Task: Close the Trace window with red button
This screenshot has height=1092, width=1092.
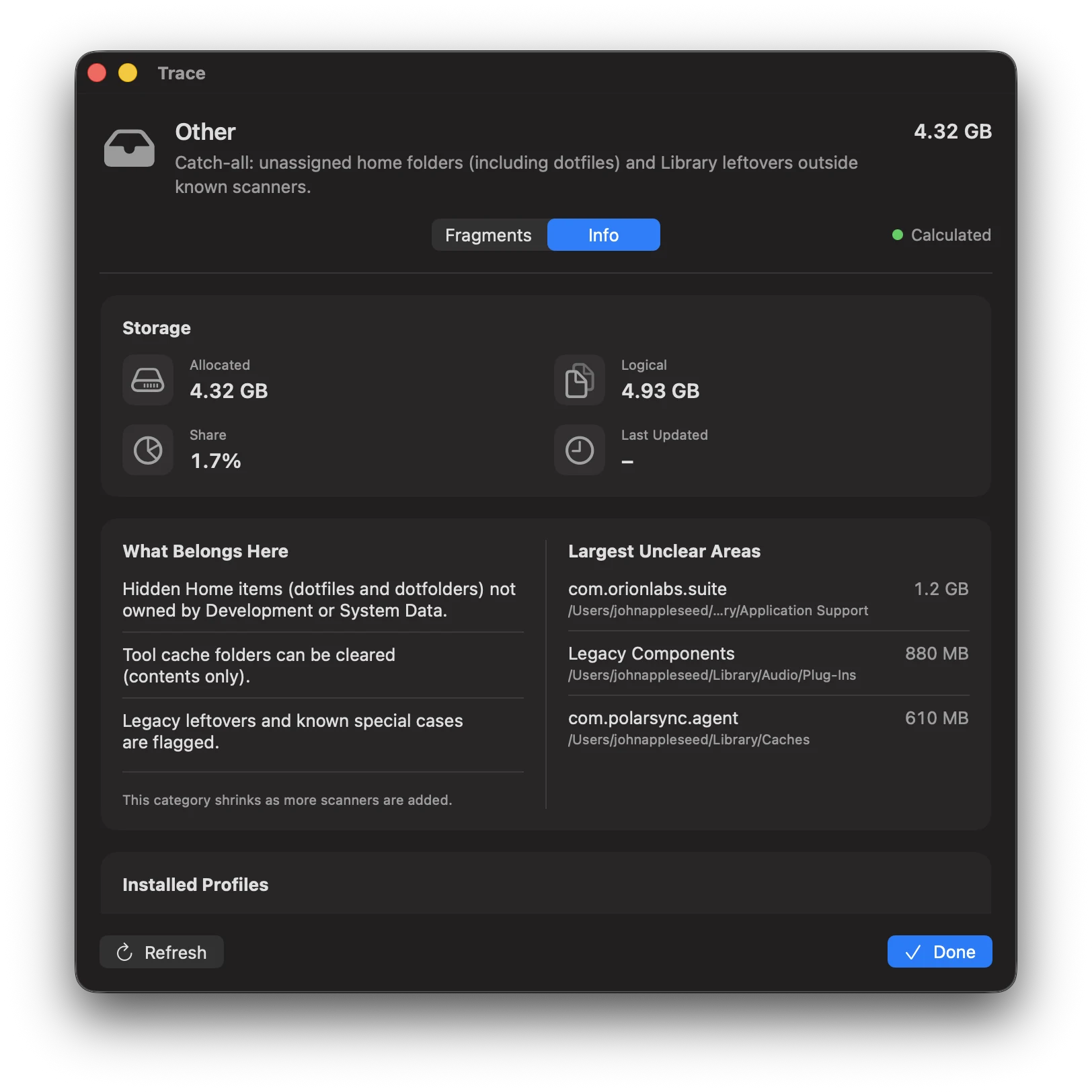Action: [97, 73]
